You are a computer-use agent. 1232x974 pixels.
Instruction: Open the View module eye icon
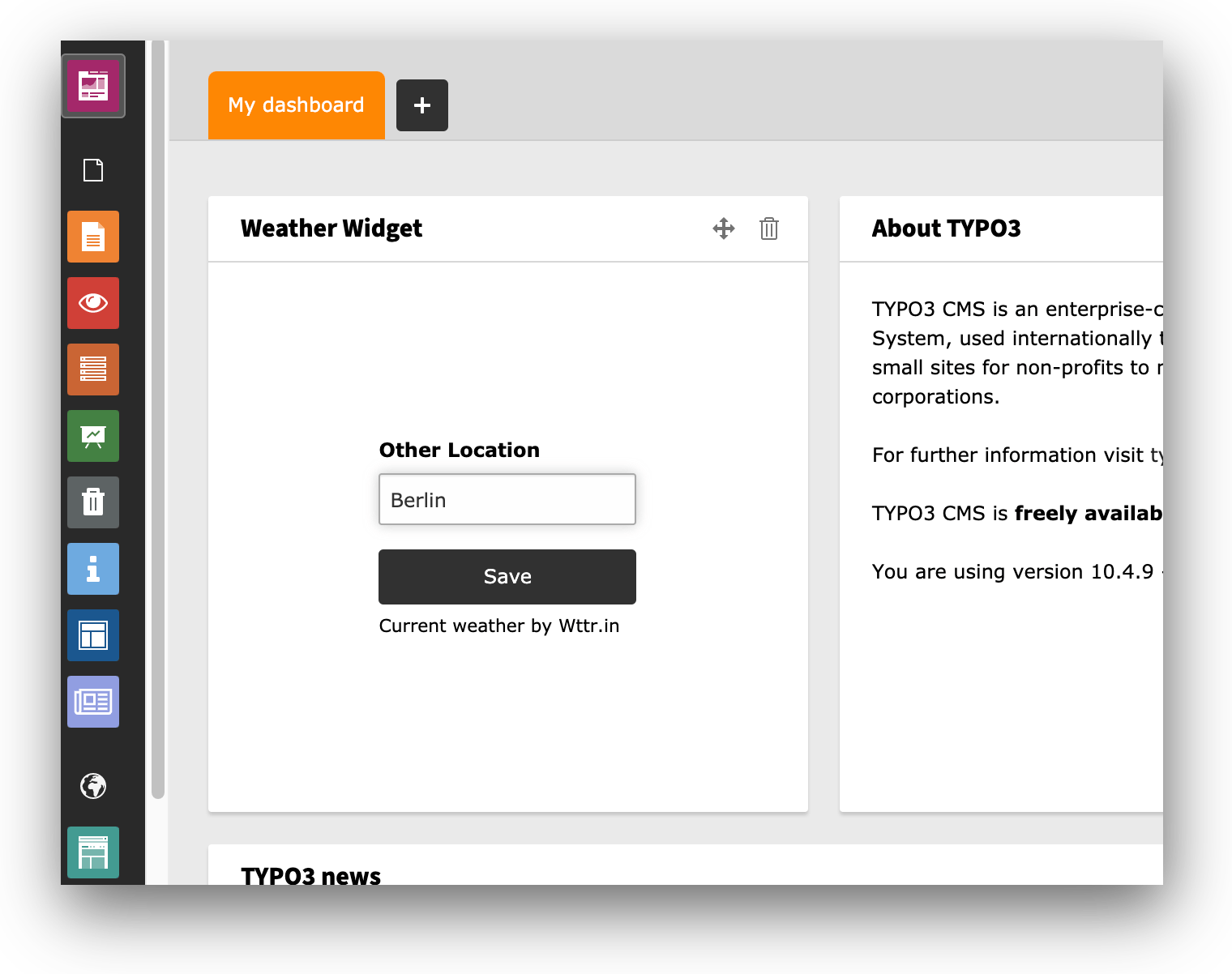[93, 303]
